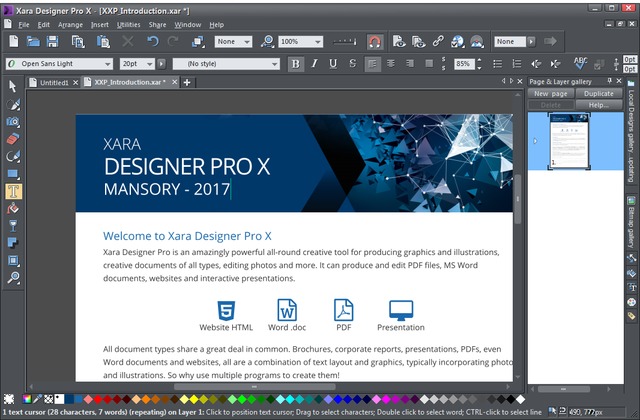
Task: Set center text alignment
Action: (391, 64)
